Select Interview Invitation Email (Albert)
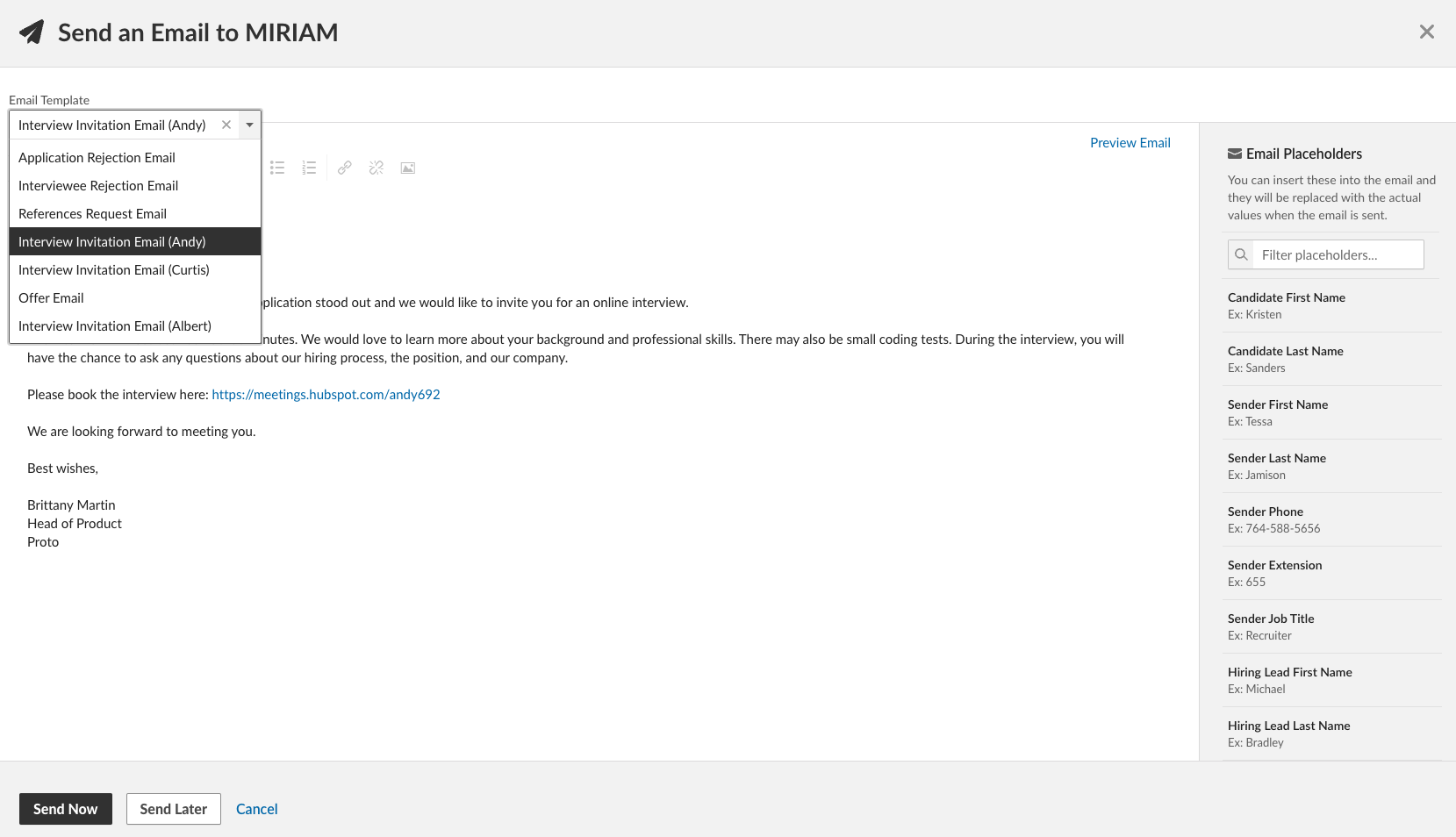This screenshot has height=837, width=1456. pos(115,326)
